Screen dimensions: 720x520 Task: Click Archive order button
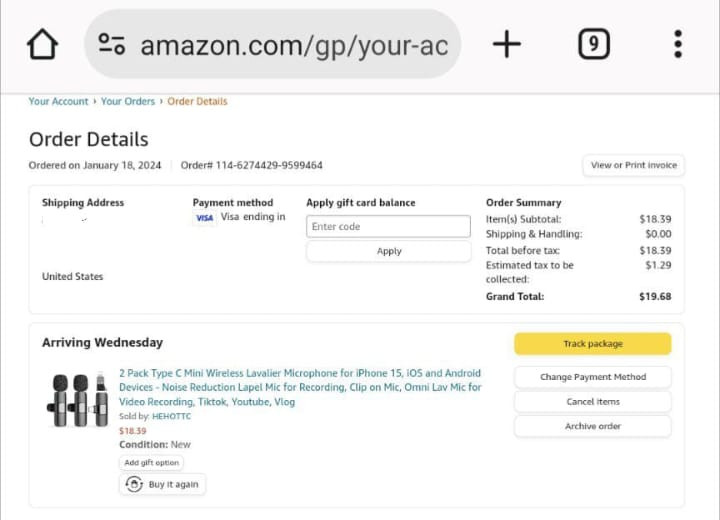pyautogui.click(x=592, y=426)
